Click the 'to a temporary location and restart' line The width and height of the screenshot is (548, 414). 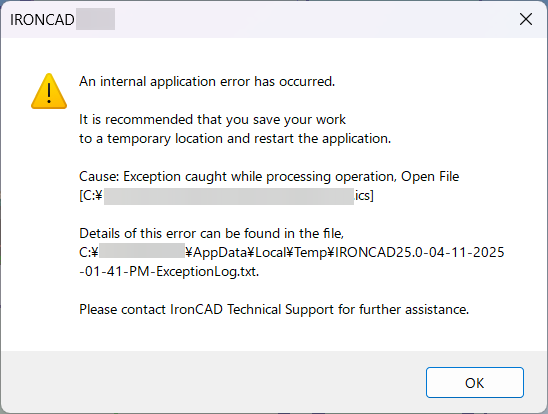[235, 139]
